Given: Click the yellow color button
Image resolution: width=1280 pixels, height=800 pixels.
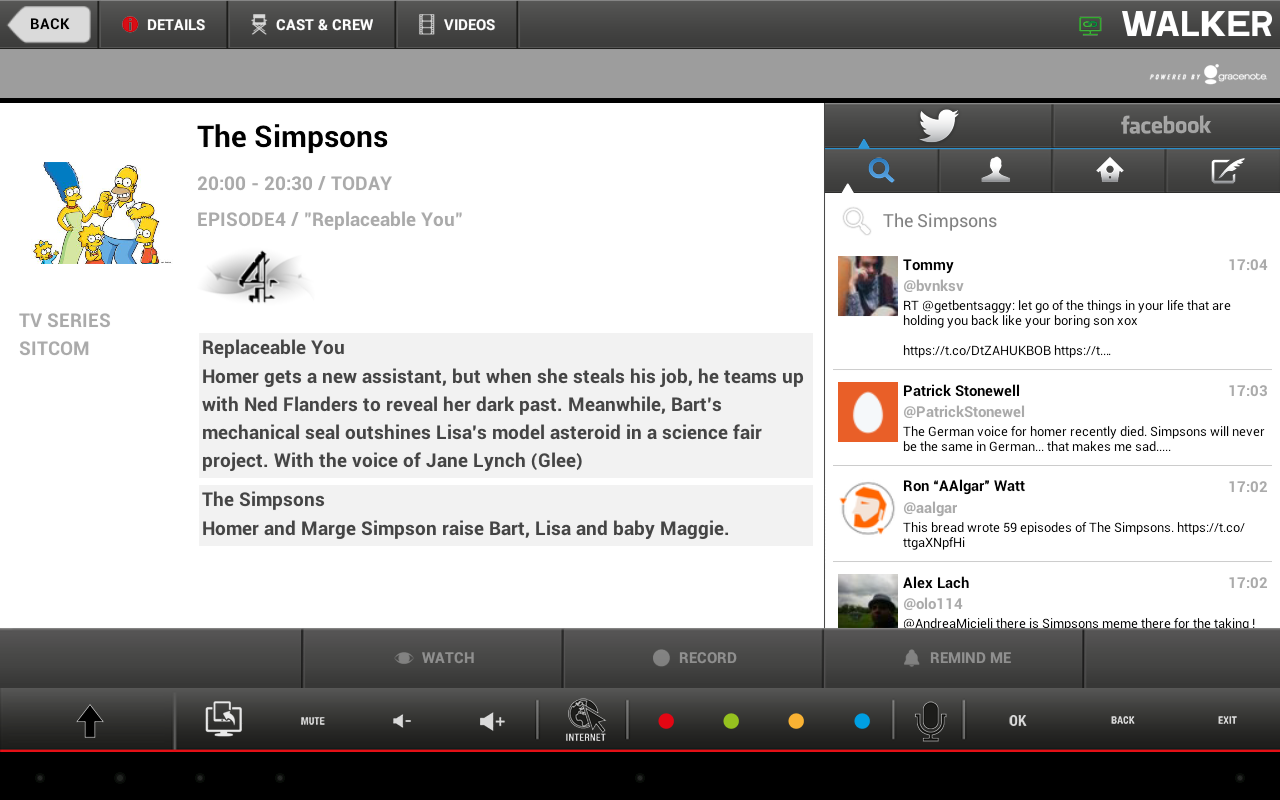Looking at the screenshot, I should pos(796,721).
